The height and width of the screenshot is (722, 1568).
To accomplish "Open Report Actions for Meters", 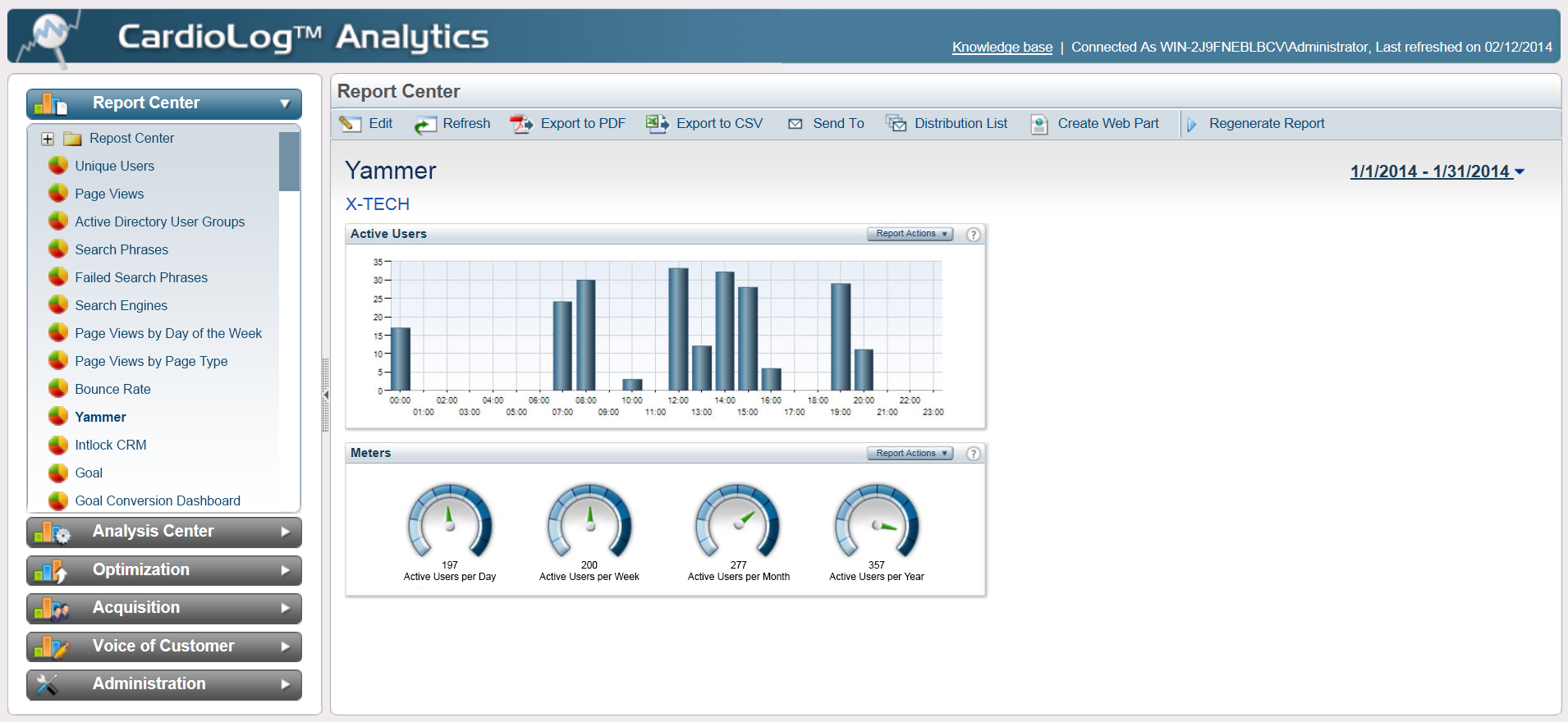I will 910,454.
